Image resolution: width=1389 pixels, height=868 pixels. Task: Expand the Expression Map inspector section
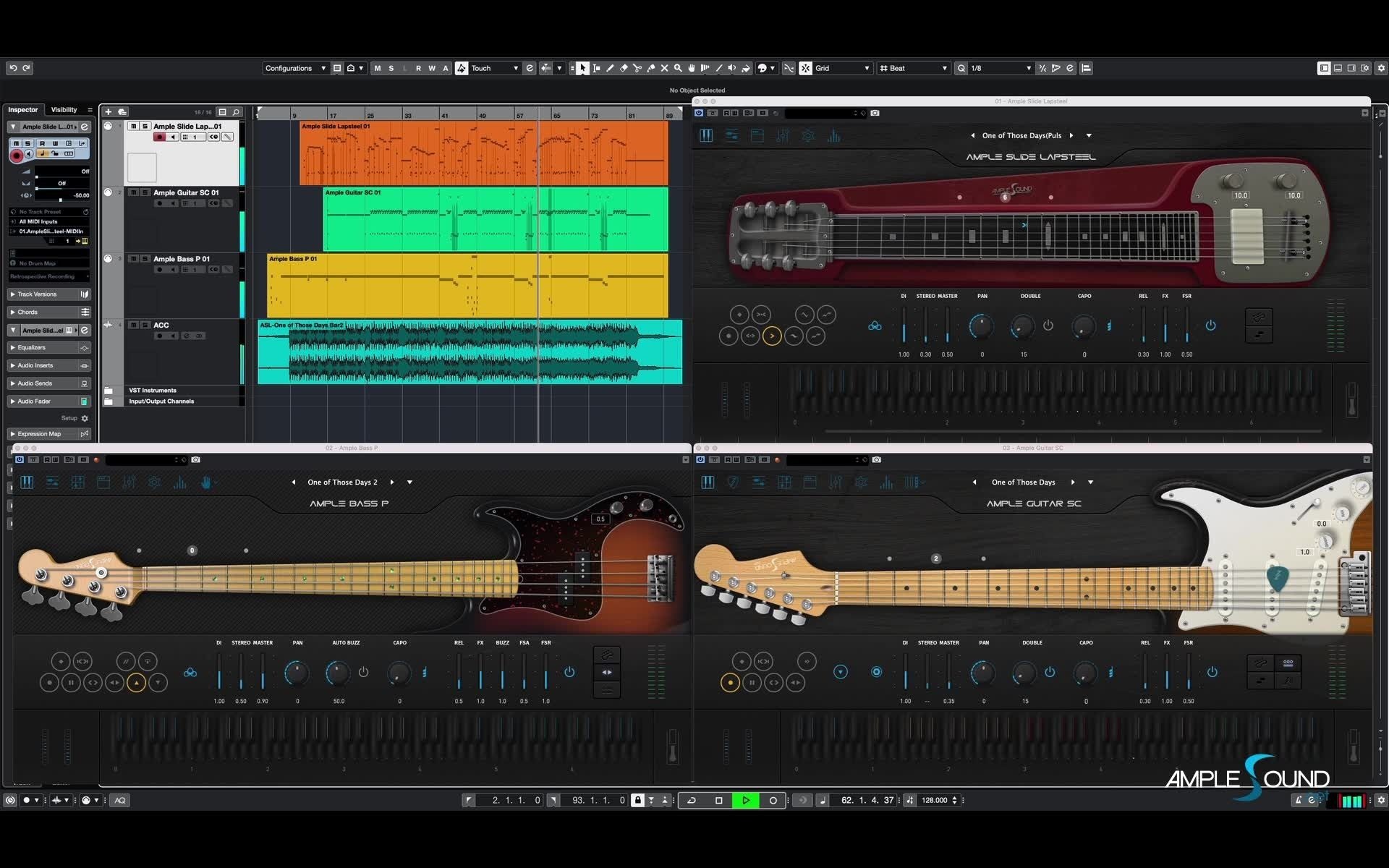pyautogui.click(x=49, y=434)
